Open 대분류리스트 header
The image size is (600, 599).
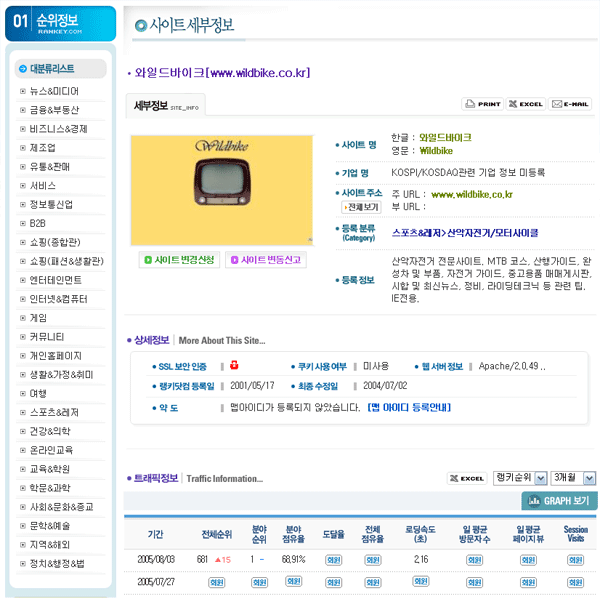tap(60, 69)
